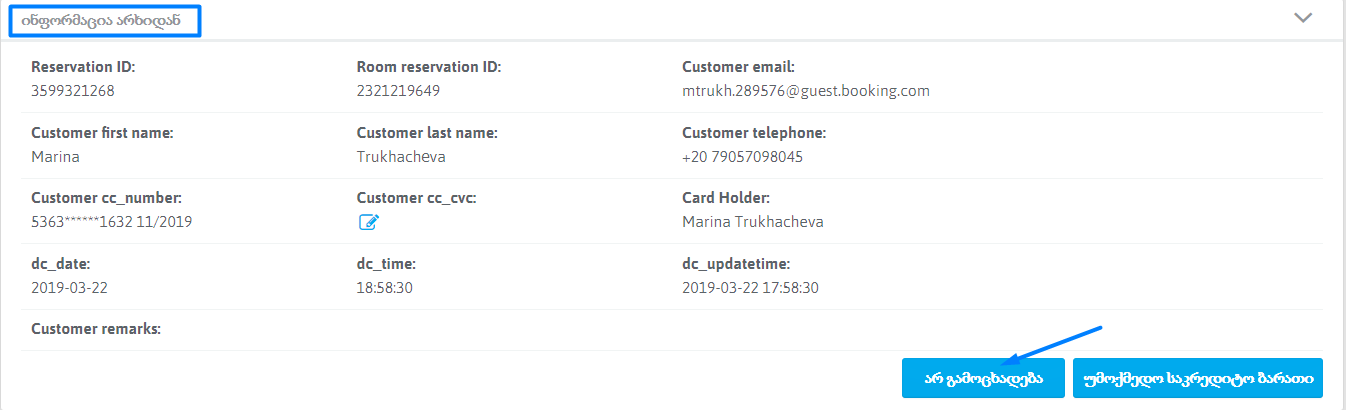Click the customer telephone number +20 79057098045
This screenshot has height=410, width=1346.
tap(742, 157)
